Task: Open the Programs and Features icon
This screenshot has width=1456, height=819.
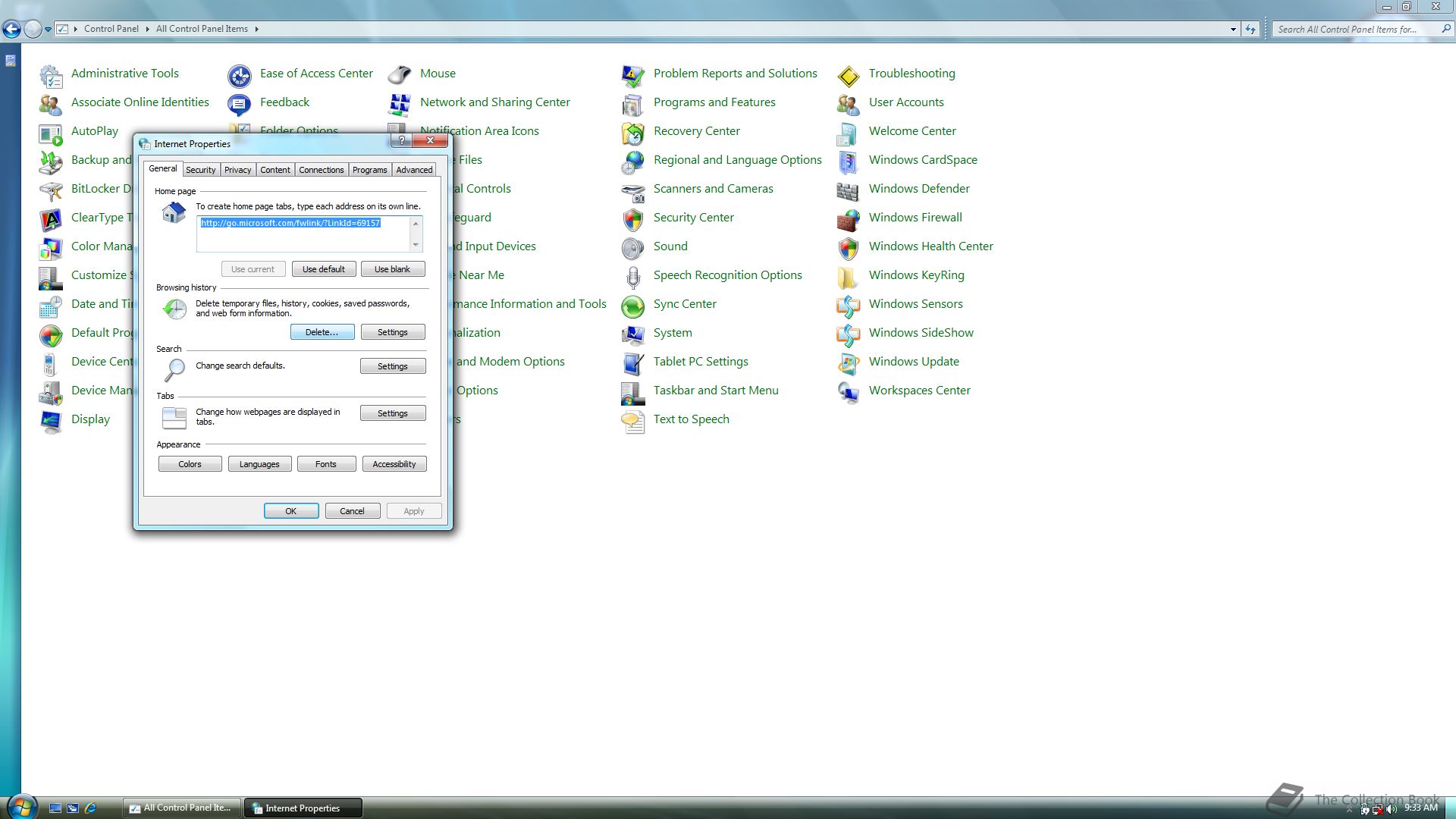Action: point(633,104)
